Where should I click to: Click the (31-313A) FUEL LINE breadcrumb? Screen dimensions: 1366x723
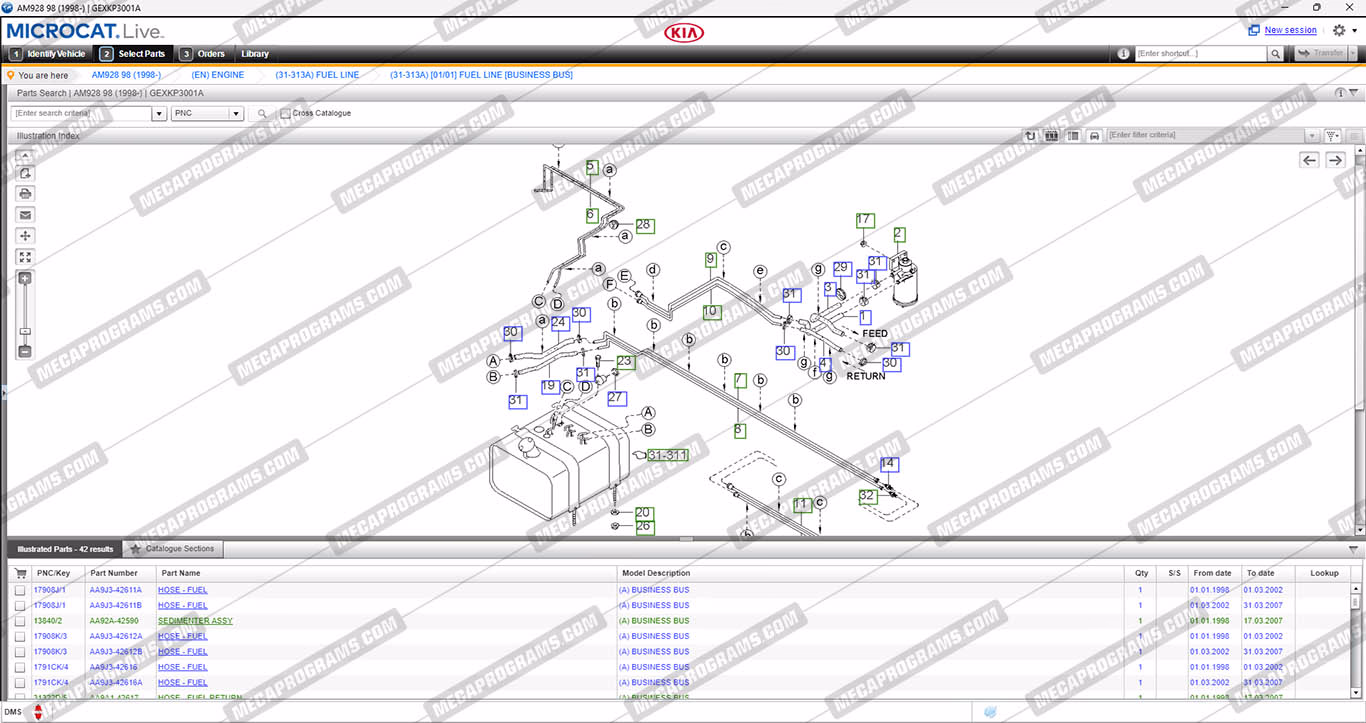click(x=317, y=75)
